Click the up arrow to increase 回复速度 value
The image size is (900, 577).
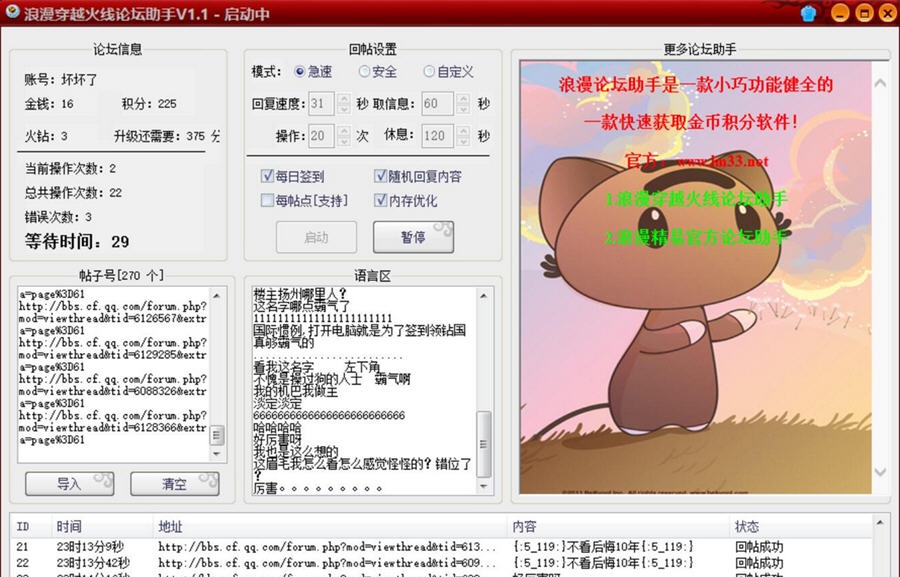[x=344, y=98]
